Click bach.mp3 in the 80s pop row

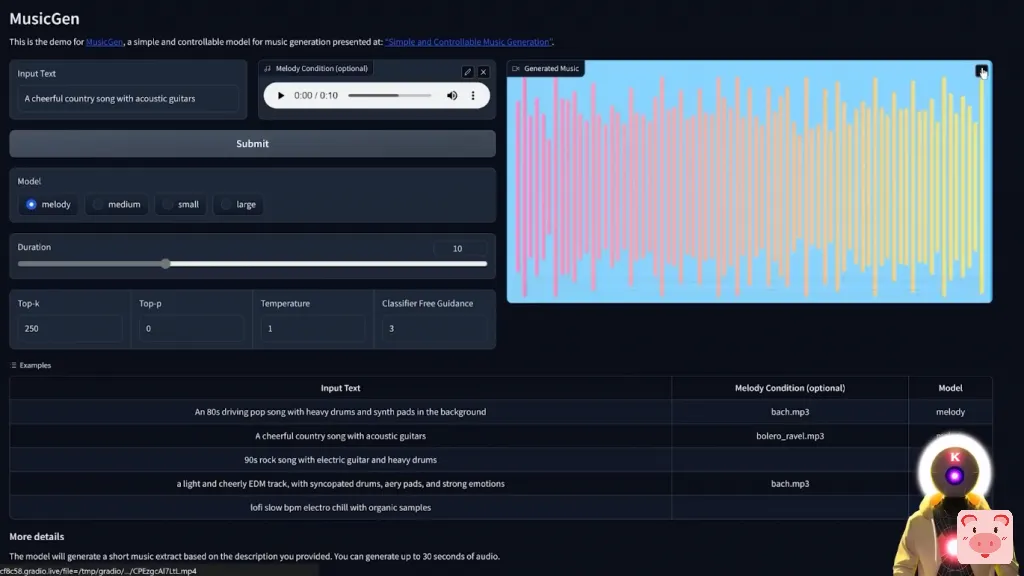tap(790, 412)
